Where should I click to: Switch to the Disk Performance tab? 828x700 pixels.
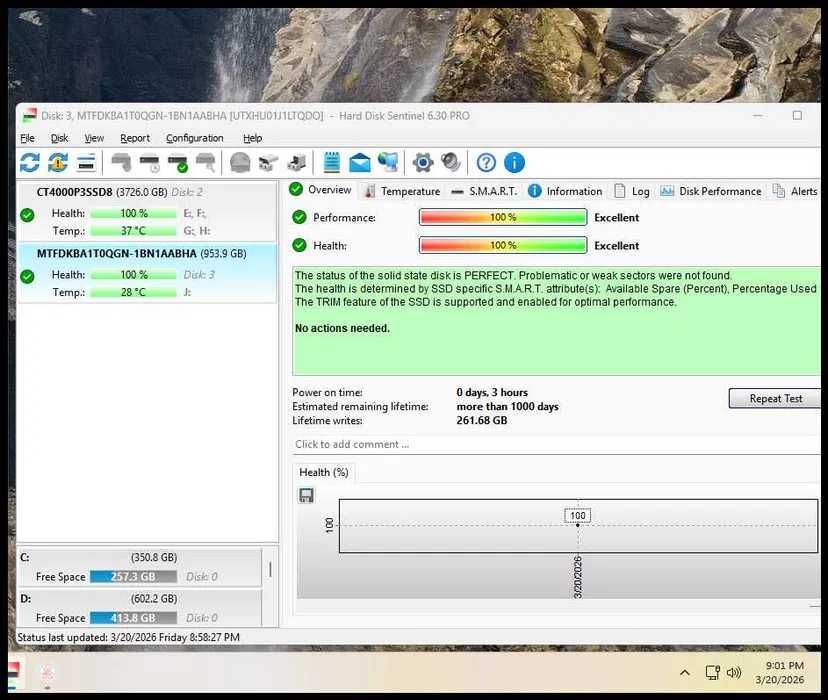point(711,191)
